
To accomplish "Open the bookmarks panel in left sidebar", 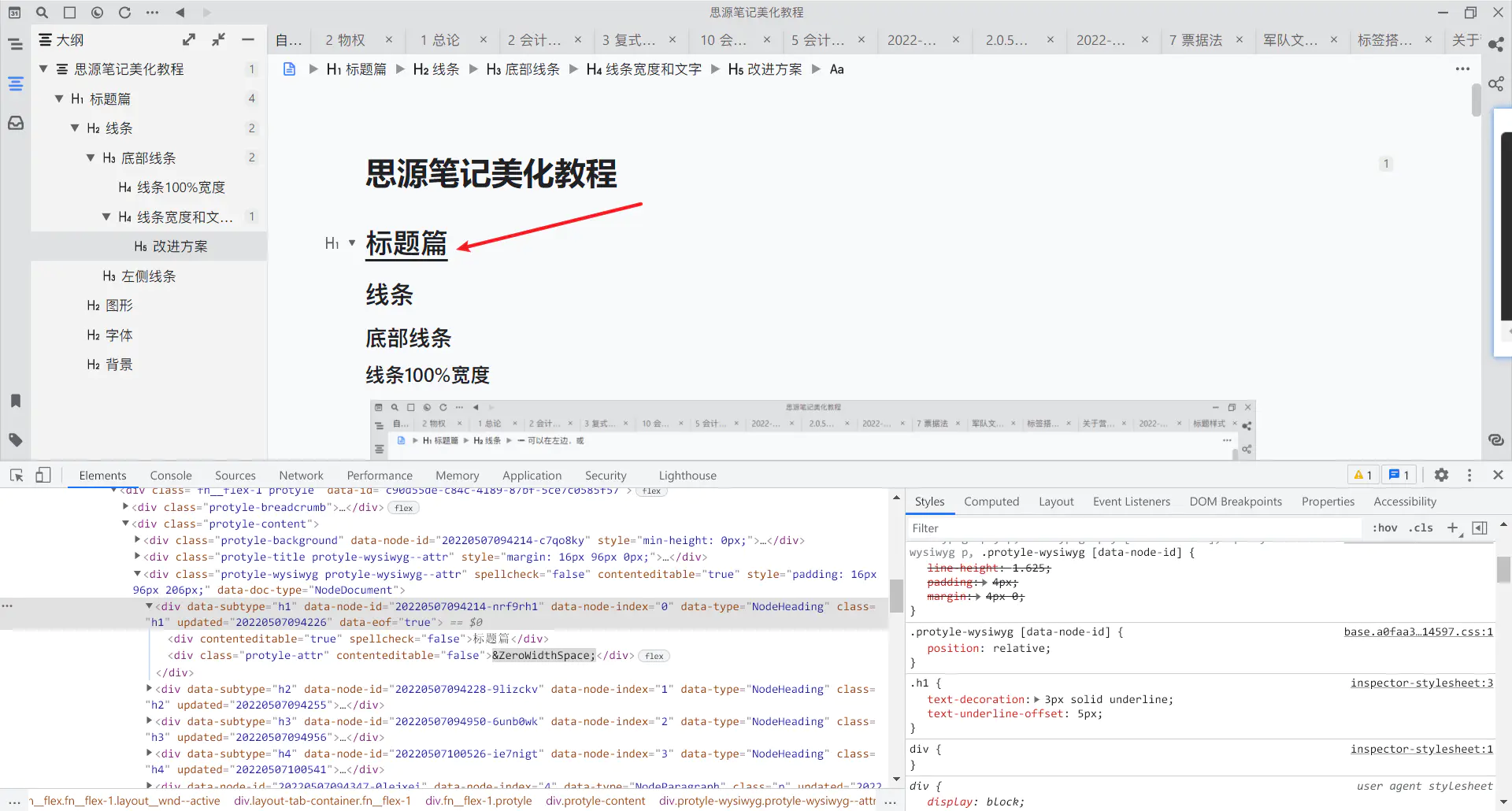I will [x=16, y=401].
